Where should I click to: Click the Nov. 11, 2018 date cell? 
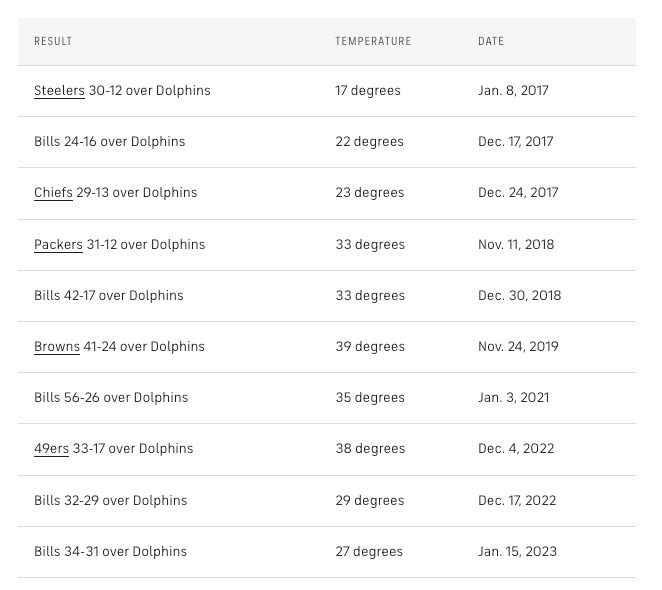tap(516, 244)
